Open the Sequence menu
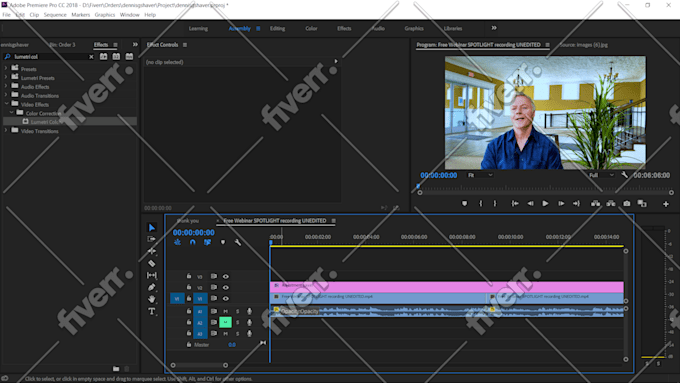680x383 pixels. [x=55, y=15]
